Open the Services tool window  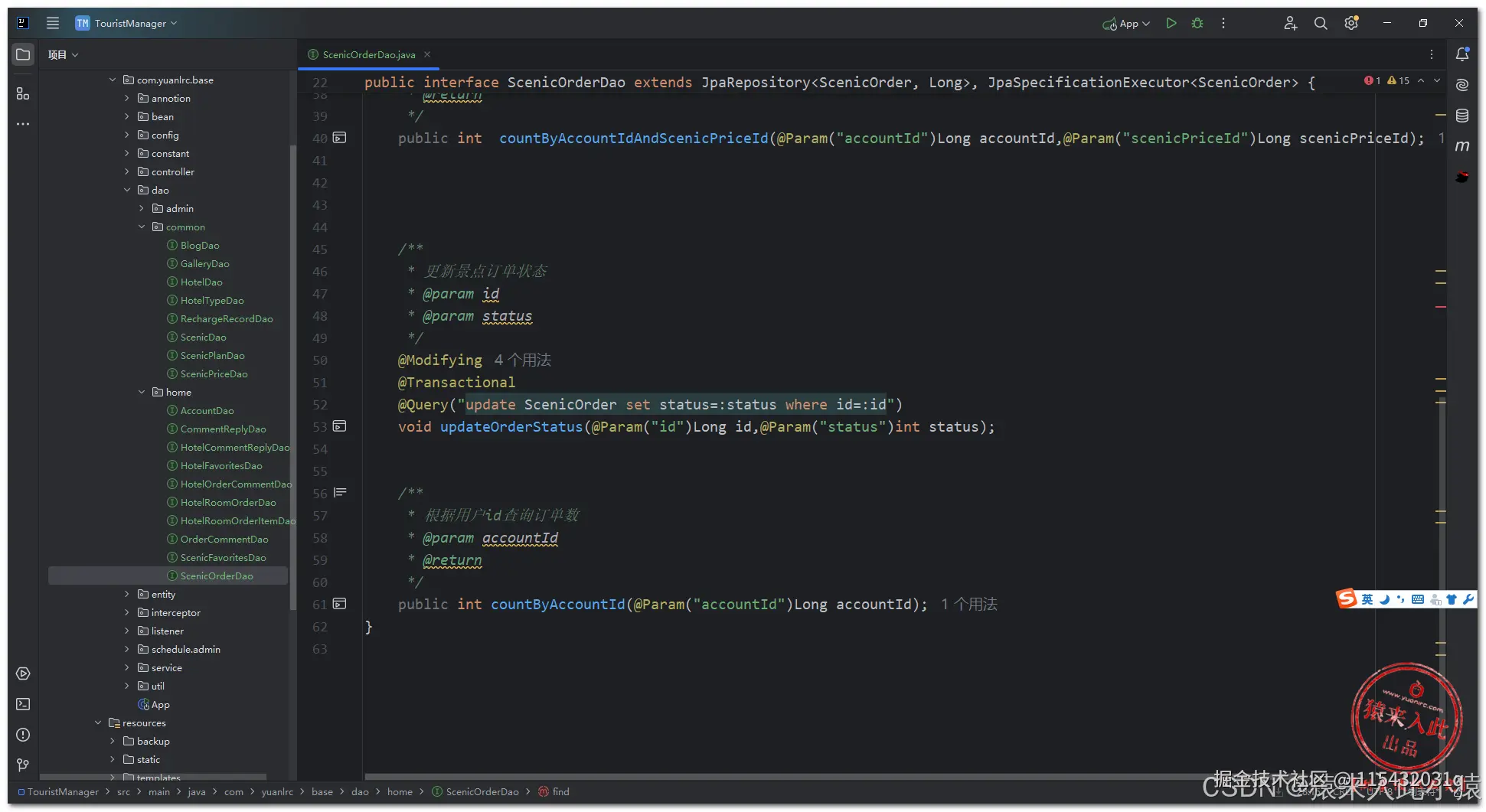(x=23, y=673)
